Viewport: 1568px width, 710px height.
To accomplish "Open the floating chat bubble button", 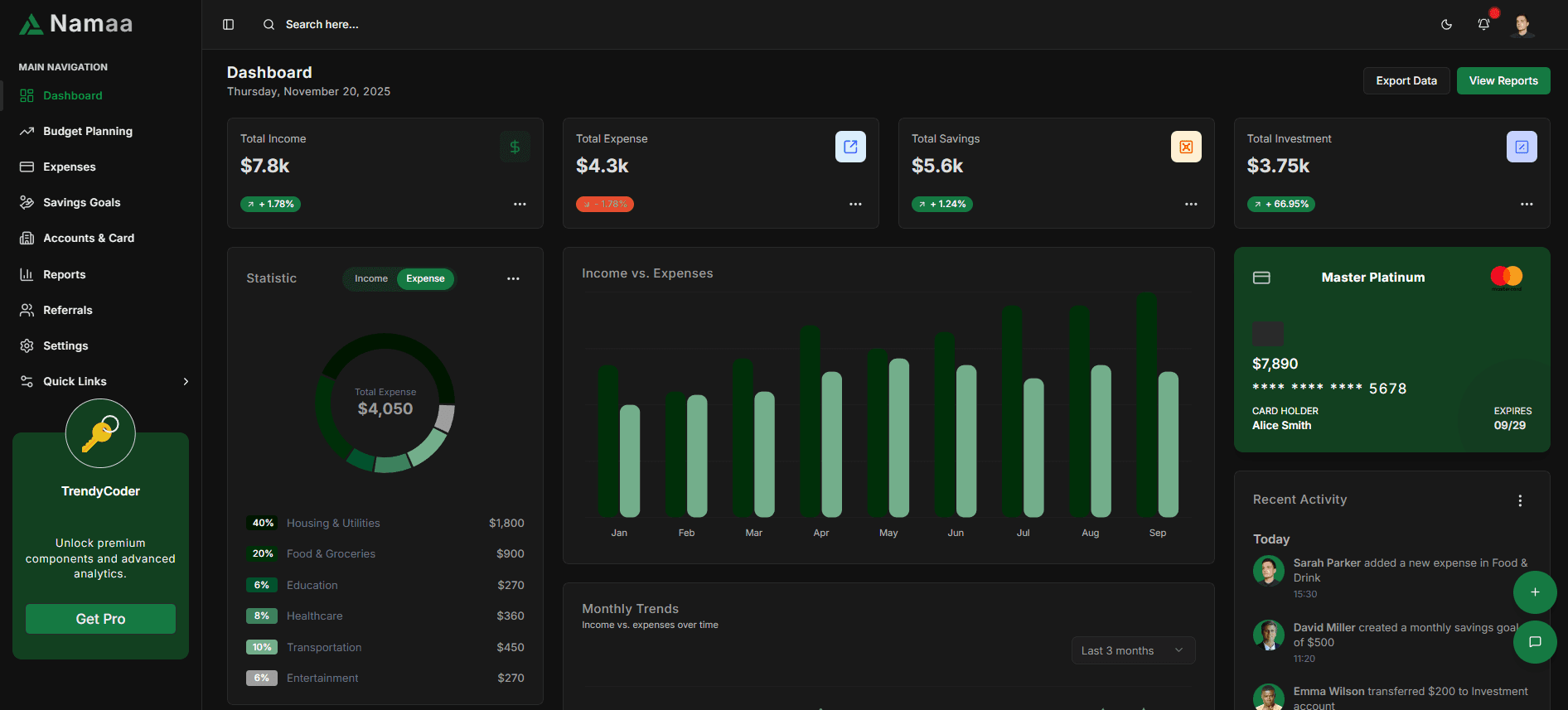I will pyautogui.click(x=1535, y=642).
